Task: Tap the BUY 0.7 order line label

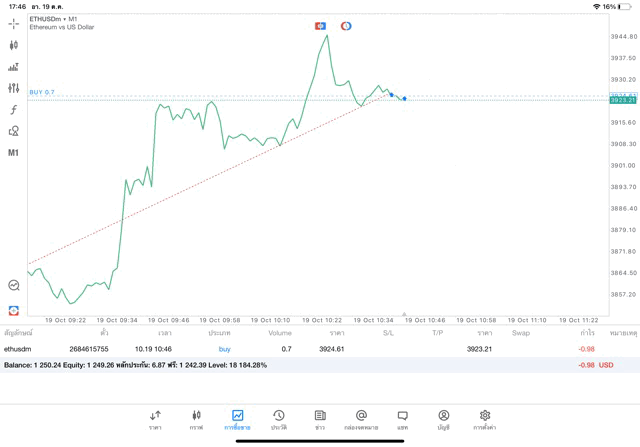Action: 42,92
